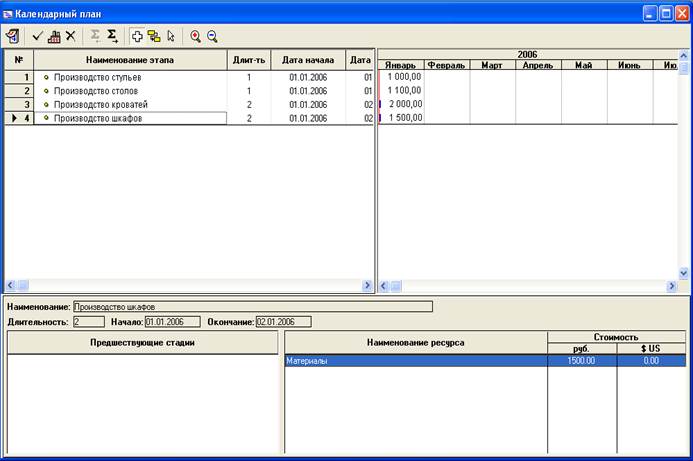The height and width of the screenshot is (461, 693).
Task: Minimize the Календарный план window
Action: 650,14
